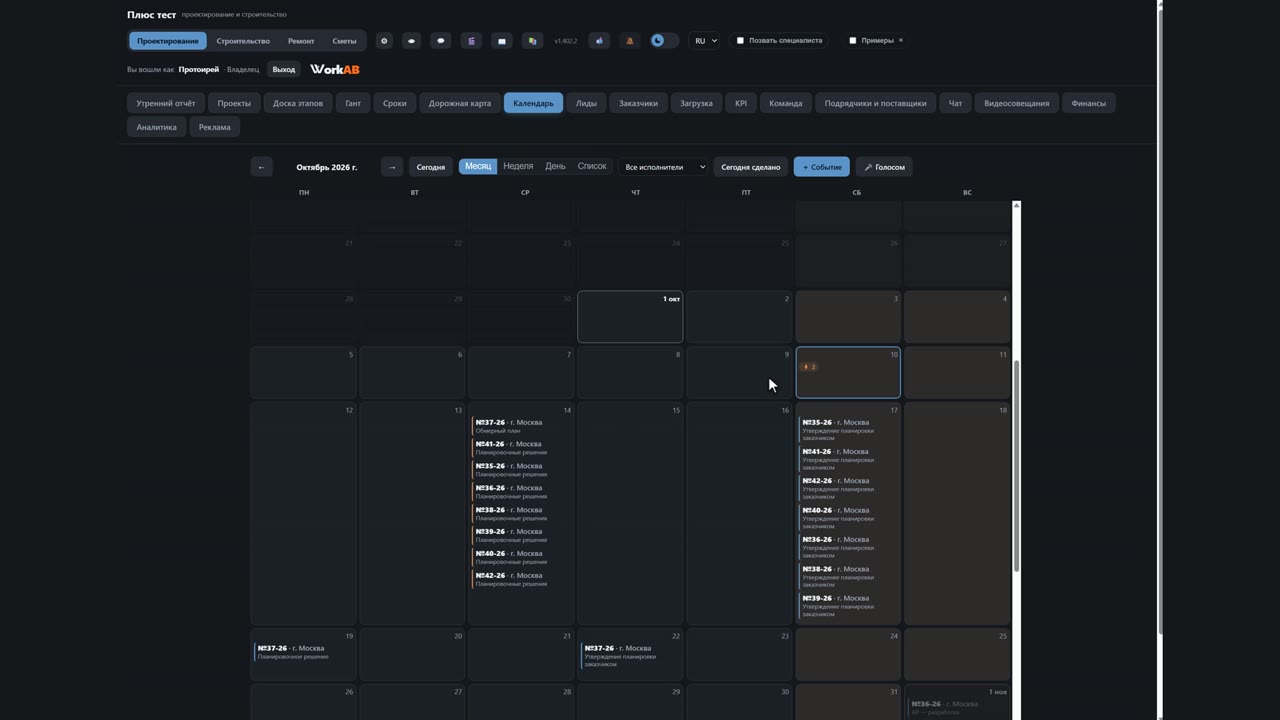Click the WorkAB logo
The image size is (1280, 720).
(x=335, y=69)
